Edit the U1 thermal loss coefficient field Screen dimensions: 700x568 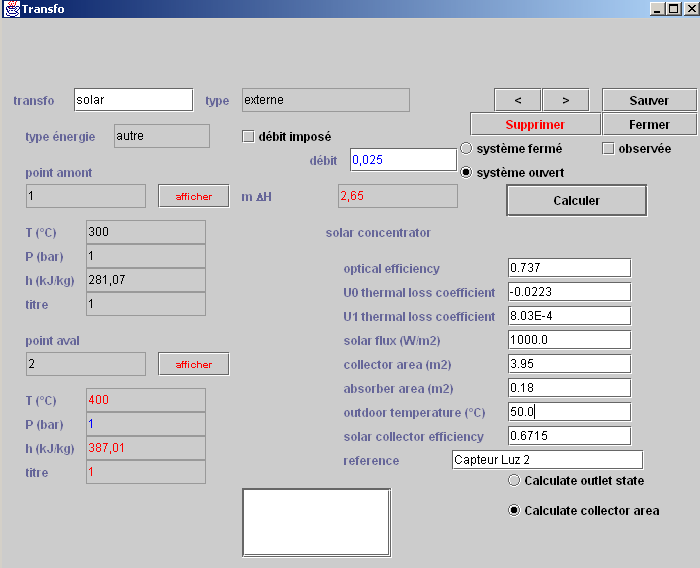point(570,316)
